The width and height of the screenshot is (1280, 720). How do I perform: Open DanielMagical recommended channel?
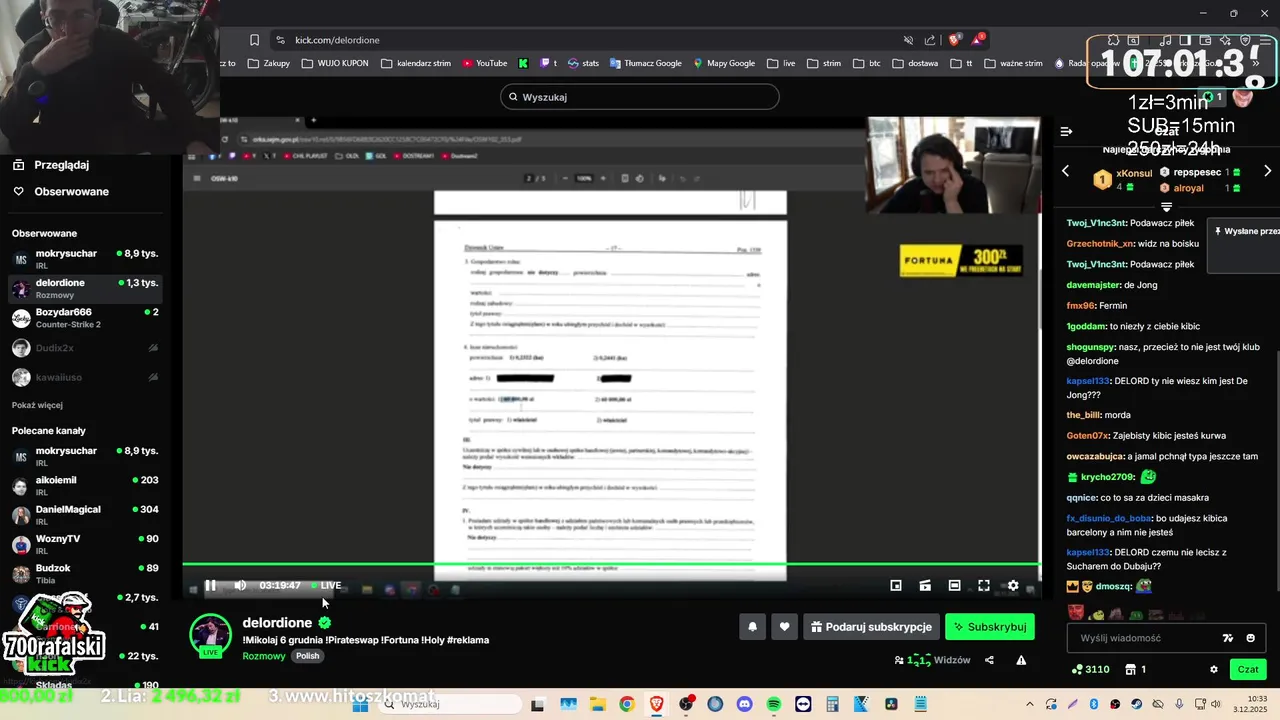(x=85, y=515)
